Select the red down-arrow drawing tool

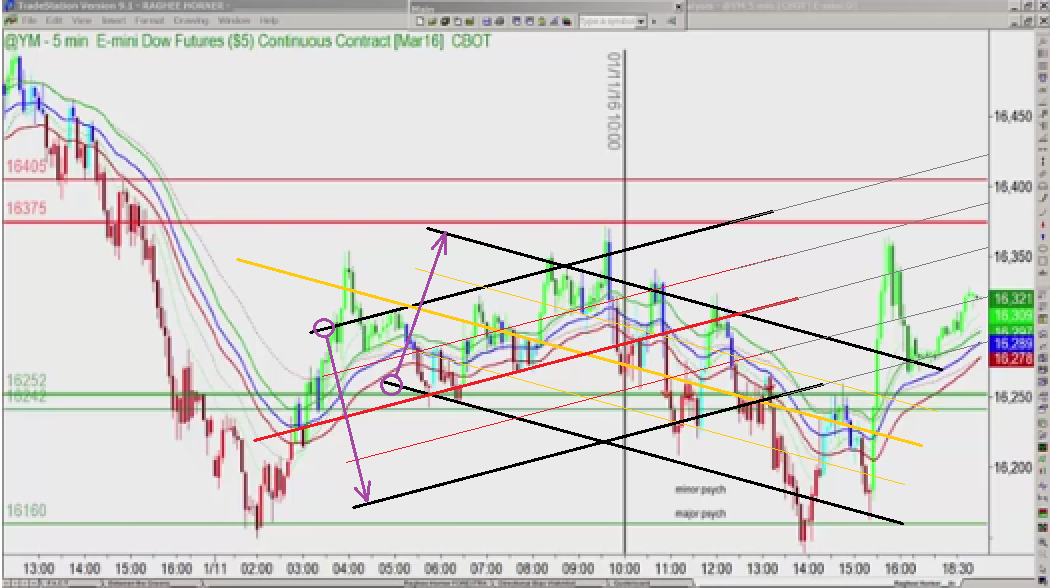pyautogui.click(x=1043, y=223)
